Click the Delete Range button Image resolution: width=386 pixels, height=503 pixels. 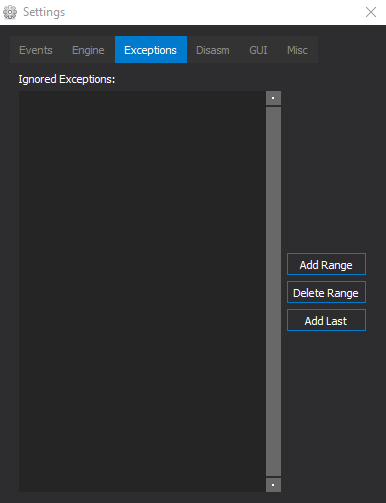click(326, 292)
